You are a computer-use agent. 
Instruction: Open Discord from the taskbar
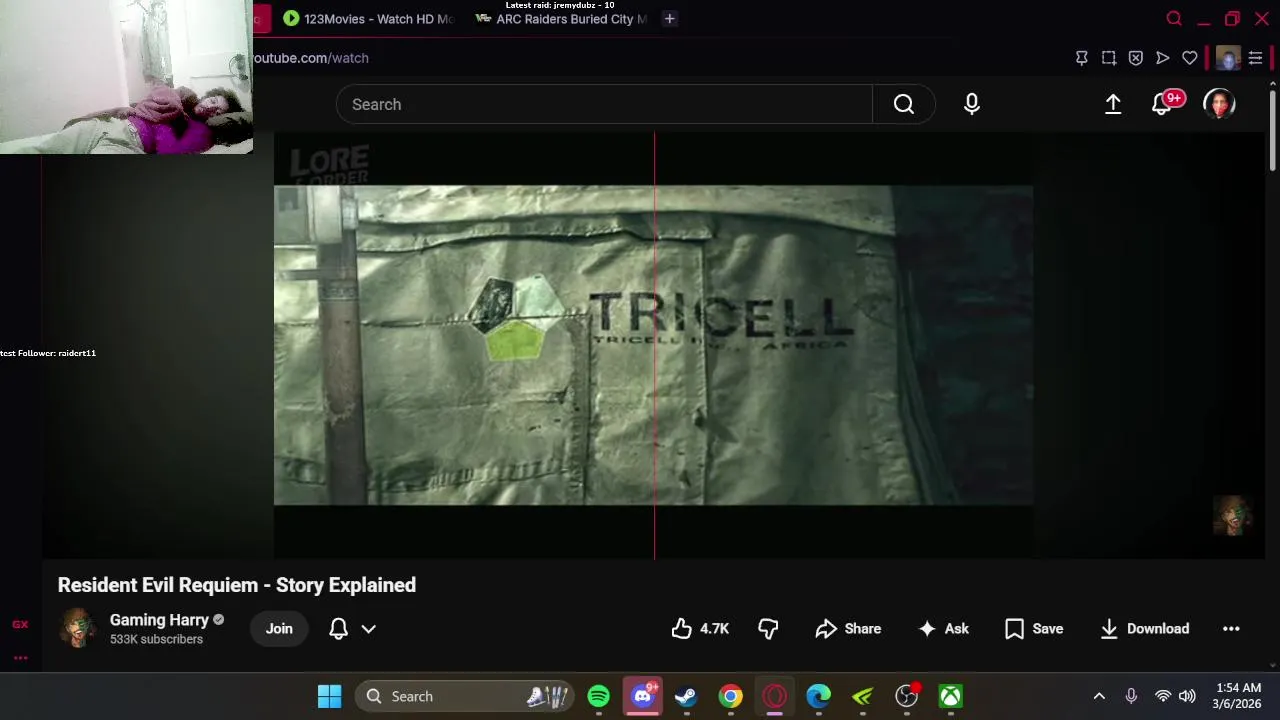point(643,696)
